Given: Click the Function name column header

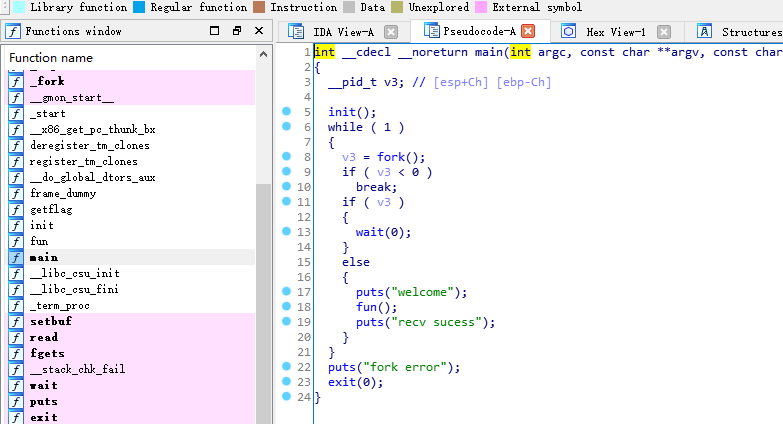Looking at the screenshot, I should tap(51, 58).
